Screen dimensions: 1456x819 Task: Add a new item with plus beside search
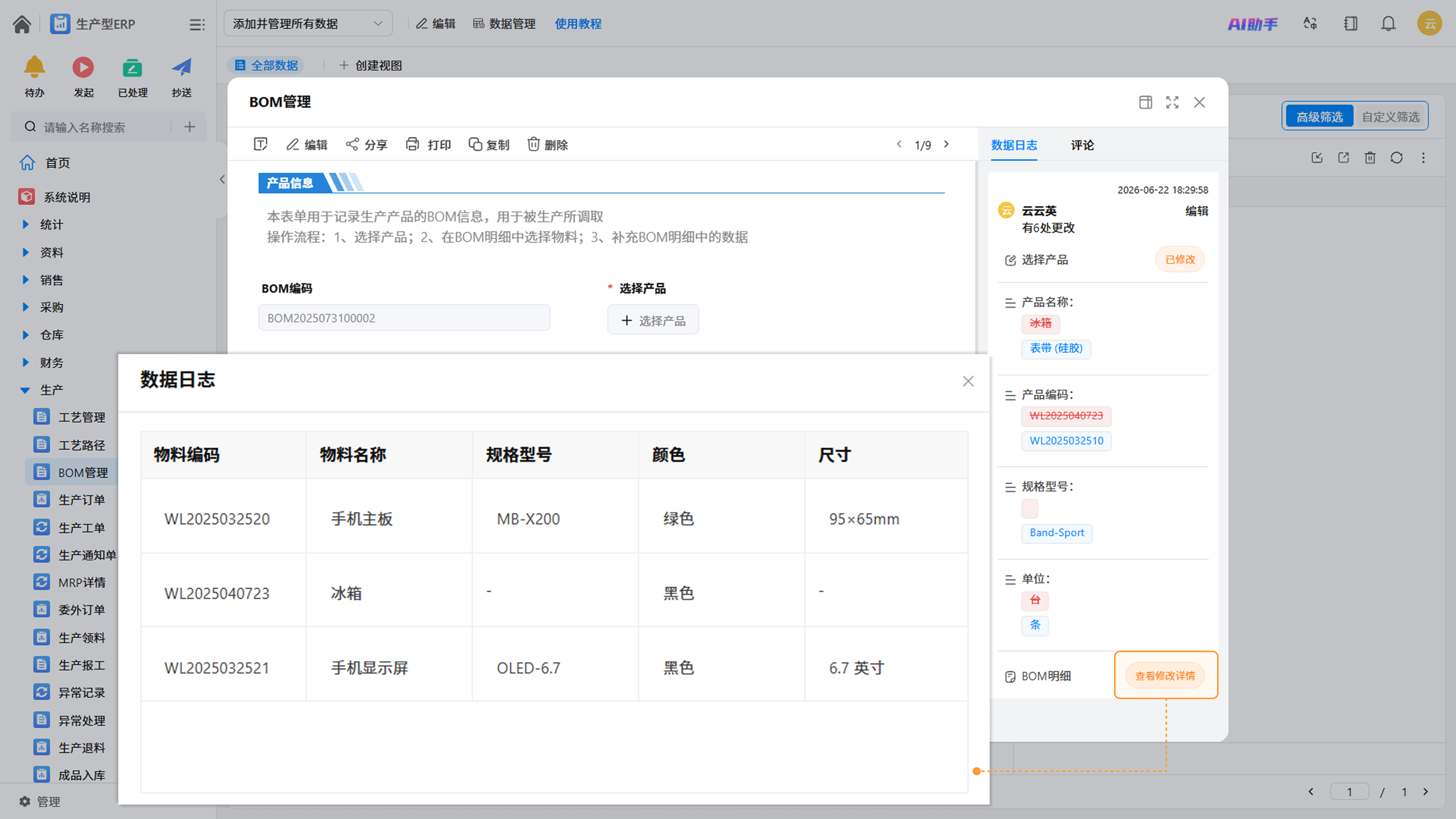pos(189,127)
